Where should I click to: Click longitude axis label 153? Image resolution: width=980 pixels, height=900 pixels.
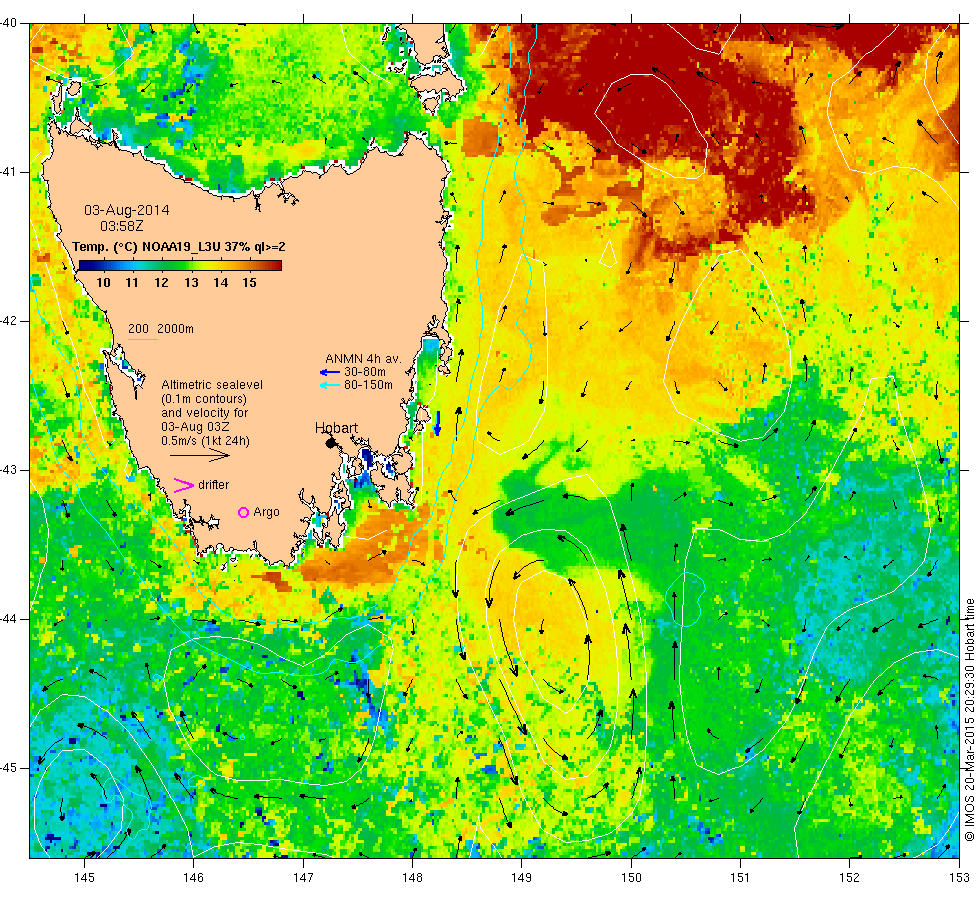(x=959, y=878)
